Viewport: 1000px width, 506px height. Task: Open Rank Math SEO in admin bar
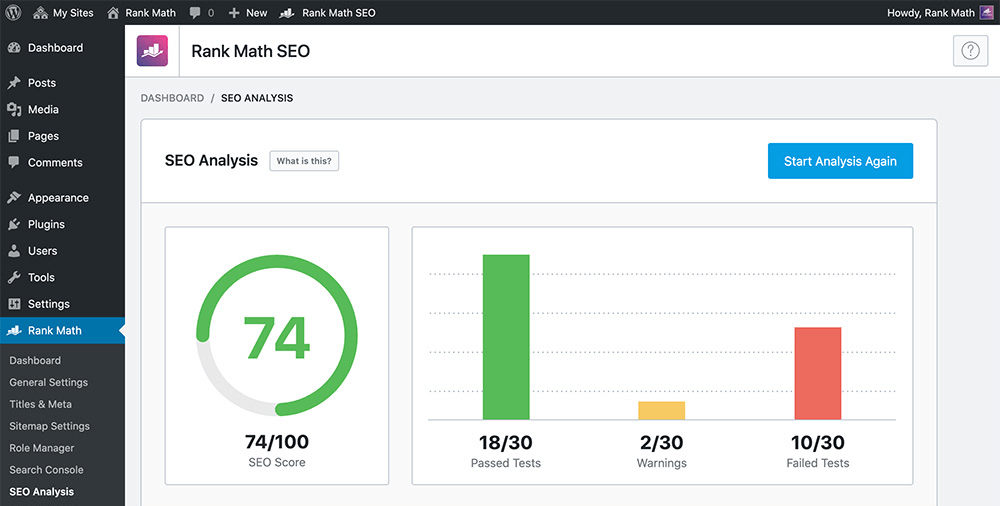[x=328, y=13]
